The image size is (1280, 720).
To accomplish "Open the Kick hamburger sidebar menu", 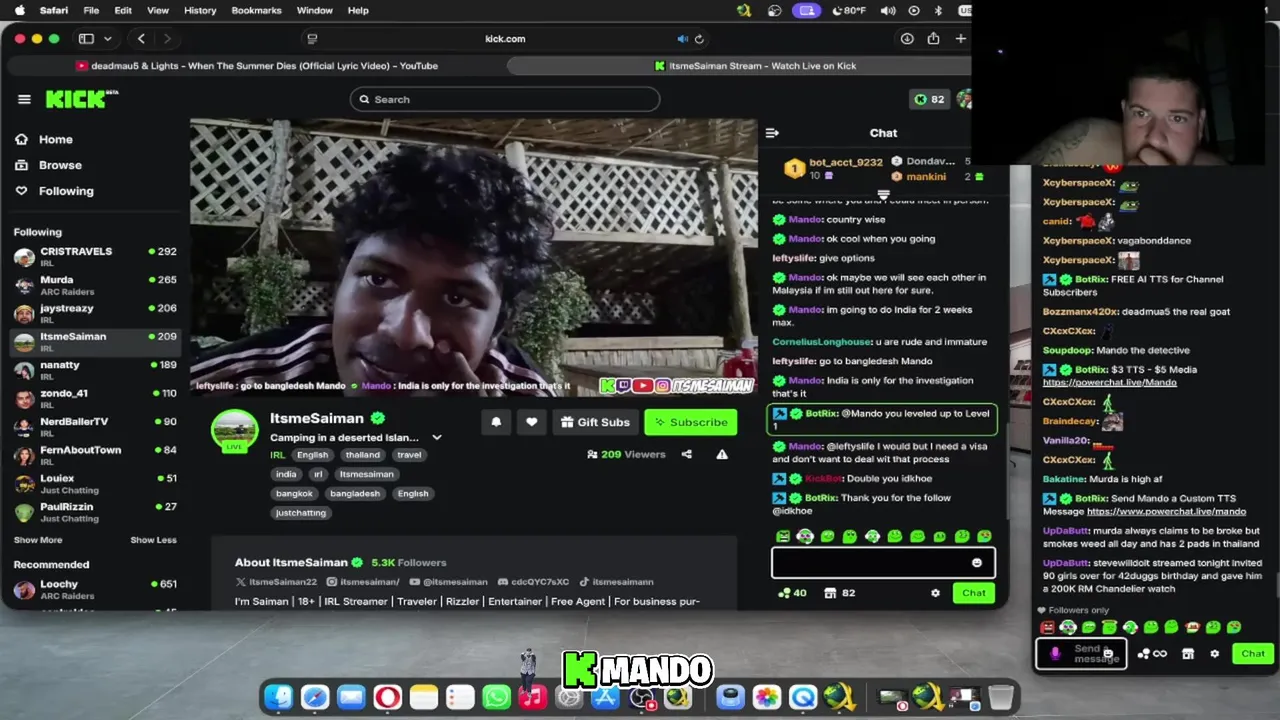I will pos(24,99).
